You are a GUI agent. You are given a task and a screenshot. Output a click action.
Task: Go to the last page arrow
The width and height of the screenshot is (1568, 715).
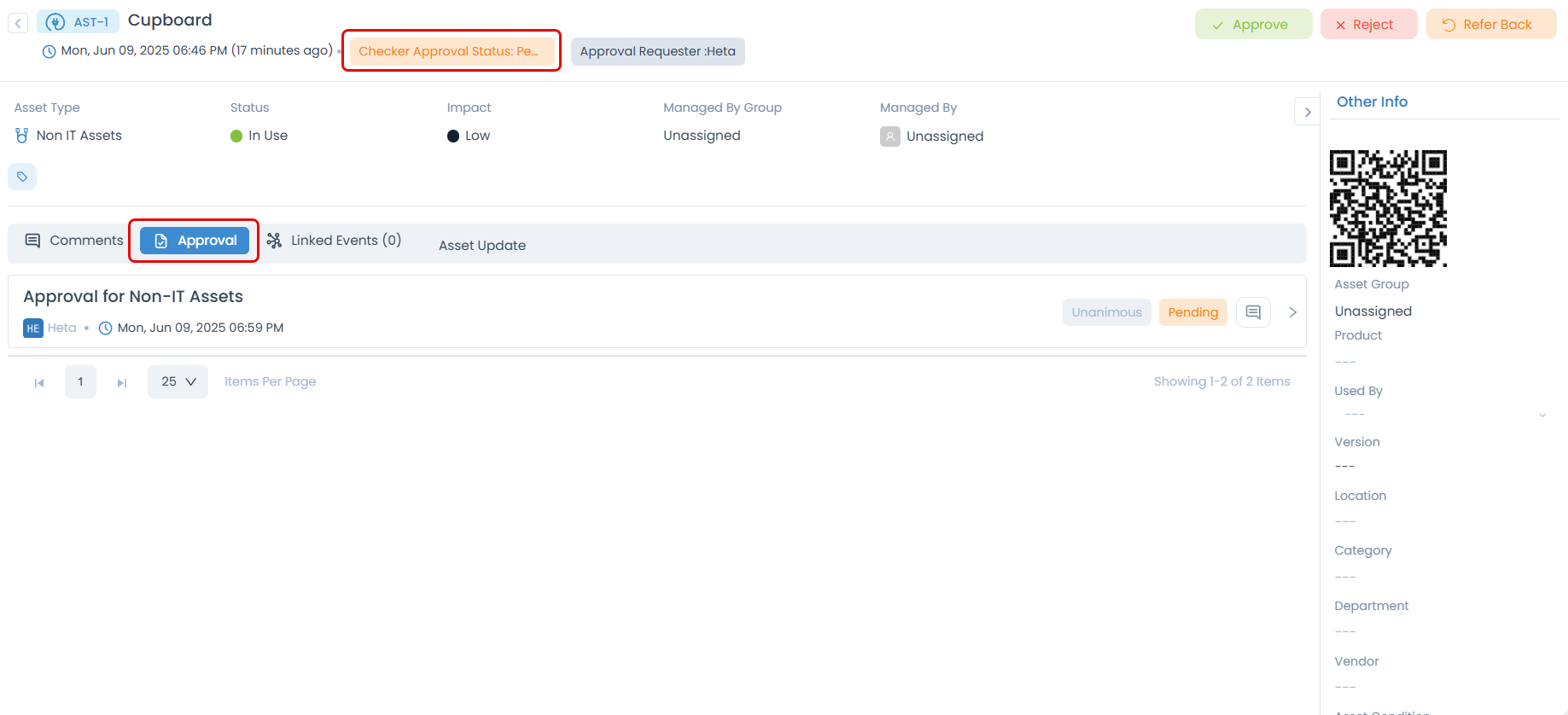(122, 382)
